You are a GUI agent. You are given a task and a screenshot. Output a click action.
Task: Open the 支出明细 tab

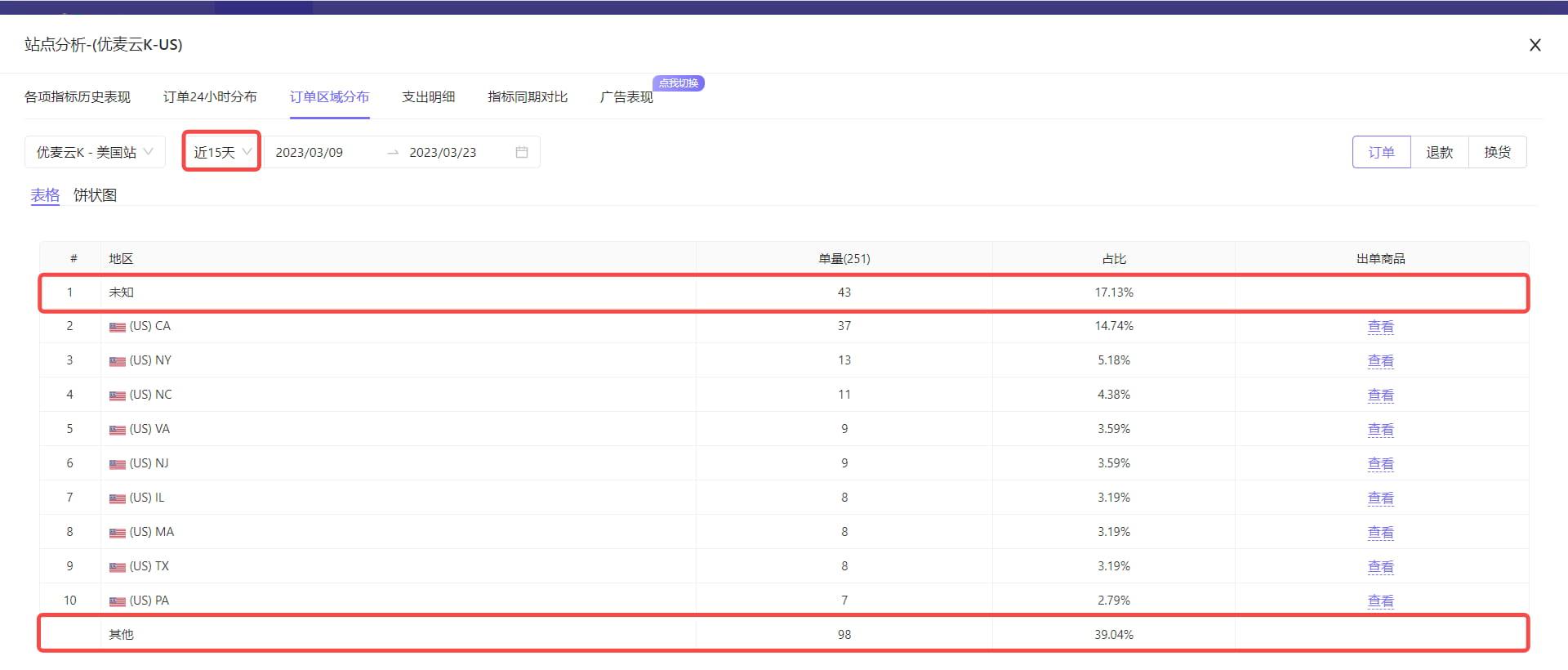click(428, 96)
